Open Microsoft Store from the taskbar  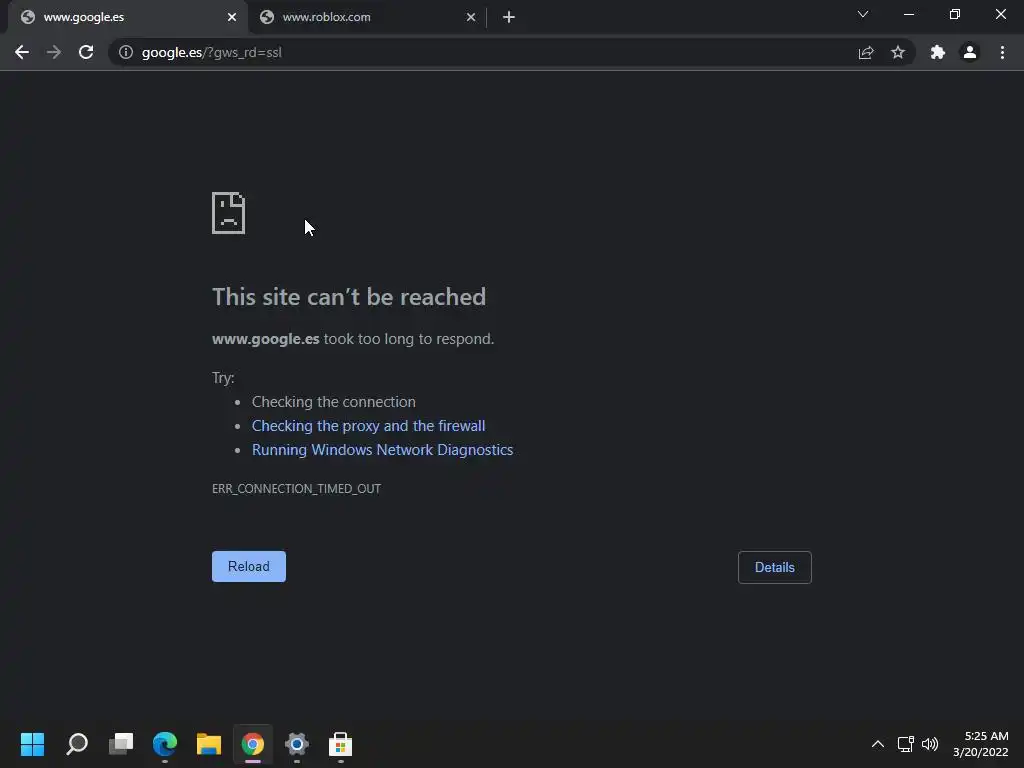[340, 744]
